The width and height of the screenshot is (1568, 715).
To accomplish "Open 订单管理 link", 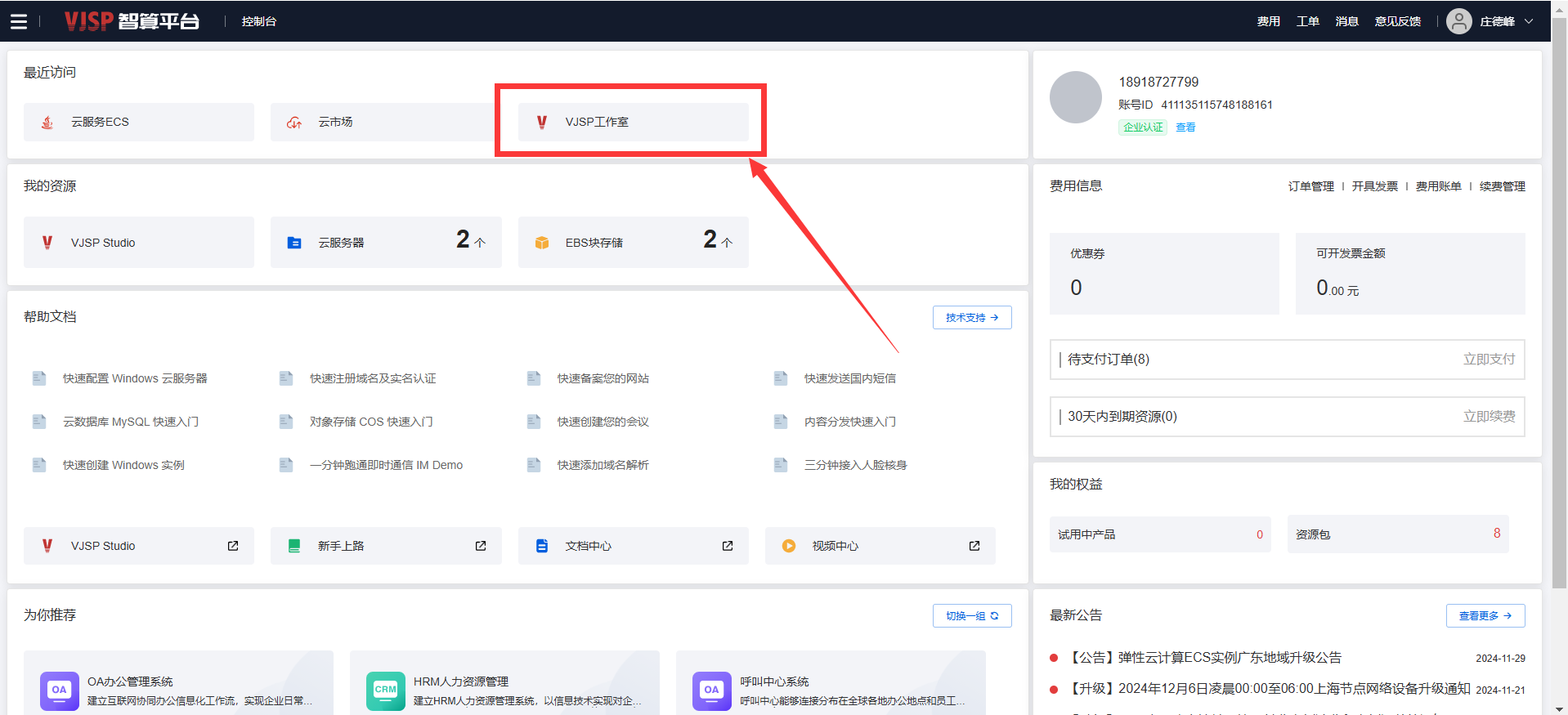I will pos(1311,186).
